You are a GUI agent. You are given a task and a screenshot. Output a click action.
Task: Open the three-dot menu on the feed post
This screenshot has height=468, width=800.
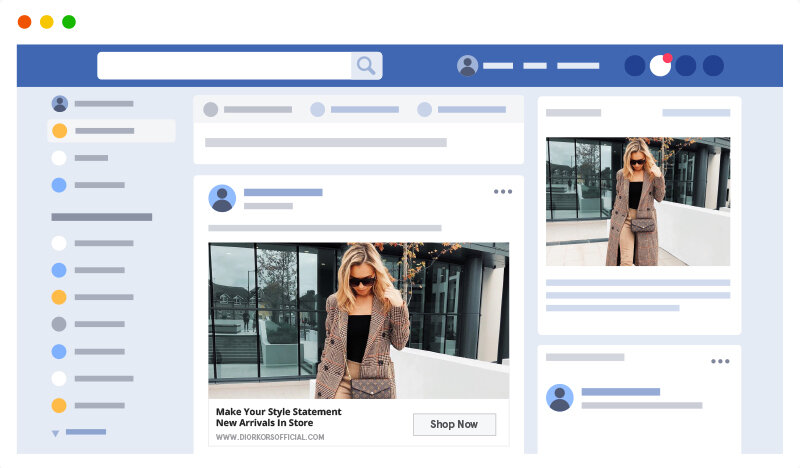(x=502, y=191)
